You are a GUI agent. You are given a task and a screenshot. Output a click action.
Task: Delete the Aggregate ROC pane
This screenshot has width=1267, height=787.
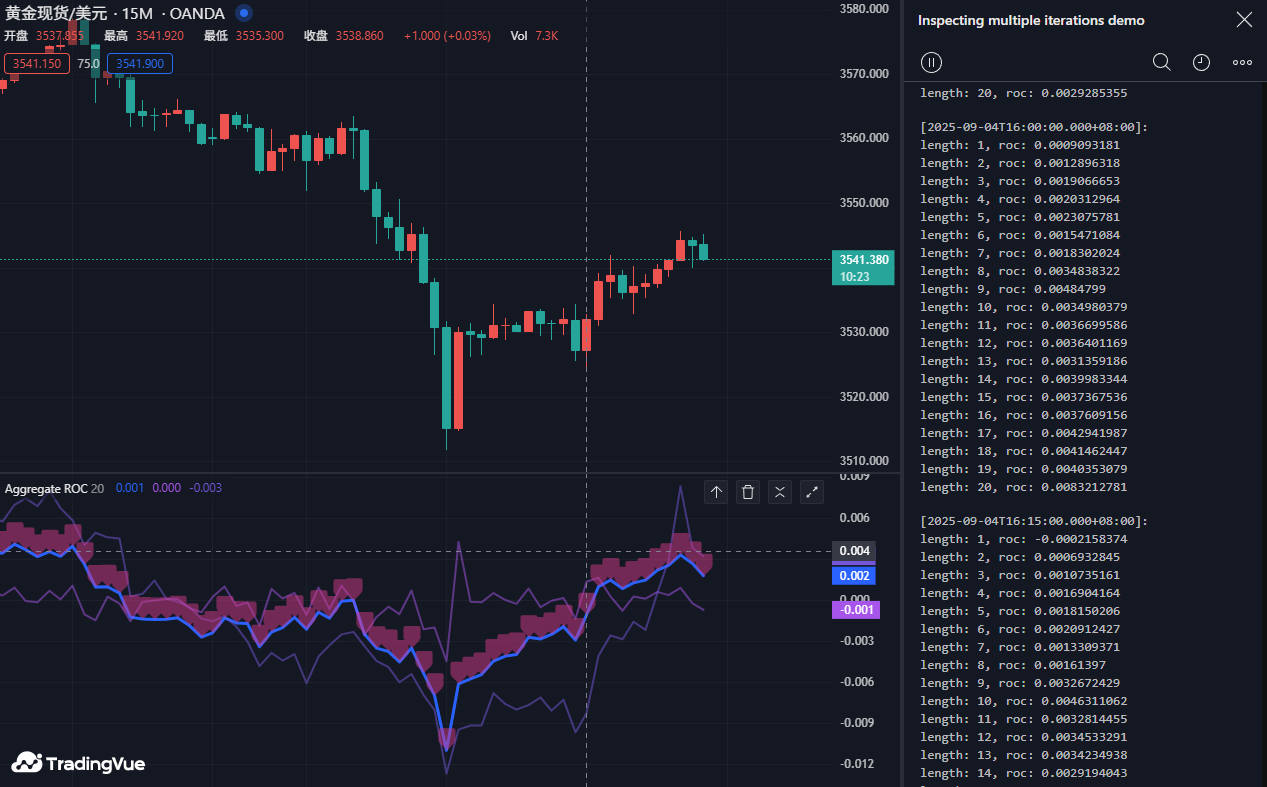click(x=747, y=491)
